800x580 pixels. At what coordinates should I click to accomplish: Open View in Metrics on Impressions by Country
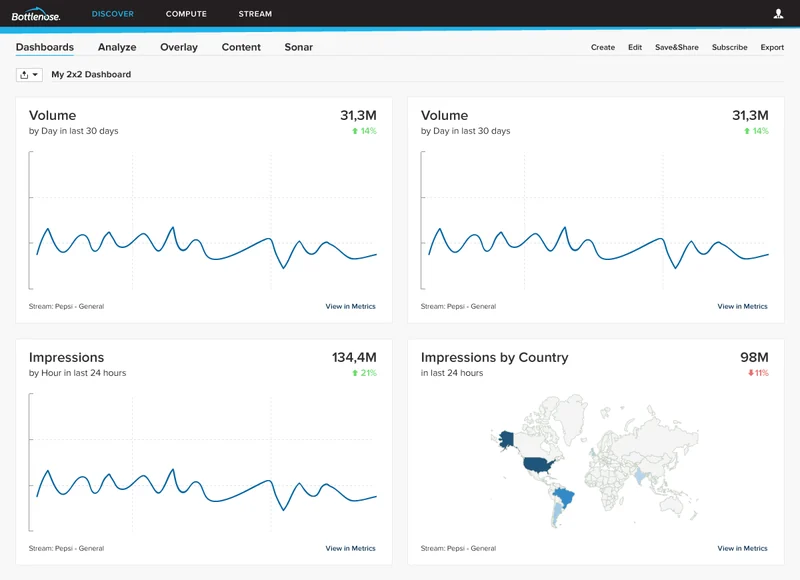[x=742, y=548]
